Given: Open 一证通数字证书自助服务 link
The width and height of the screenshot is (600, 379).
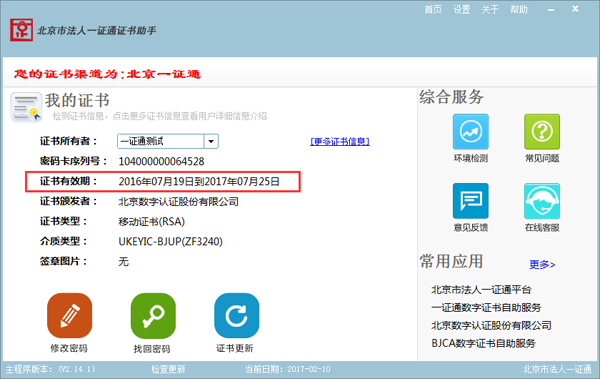Looking at the screenshot, I should click(486, 307).
